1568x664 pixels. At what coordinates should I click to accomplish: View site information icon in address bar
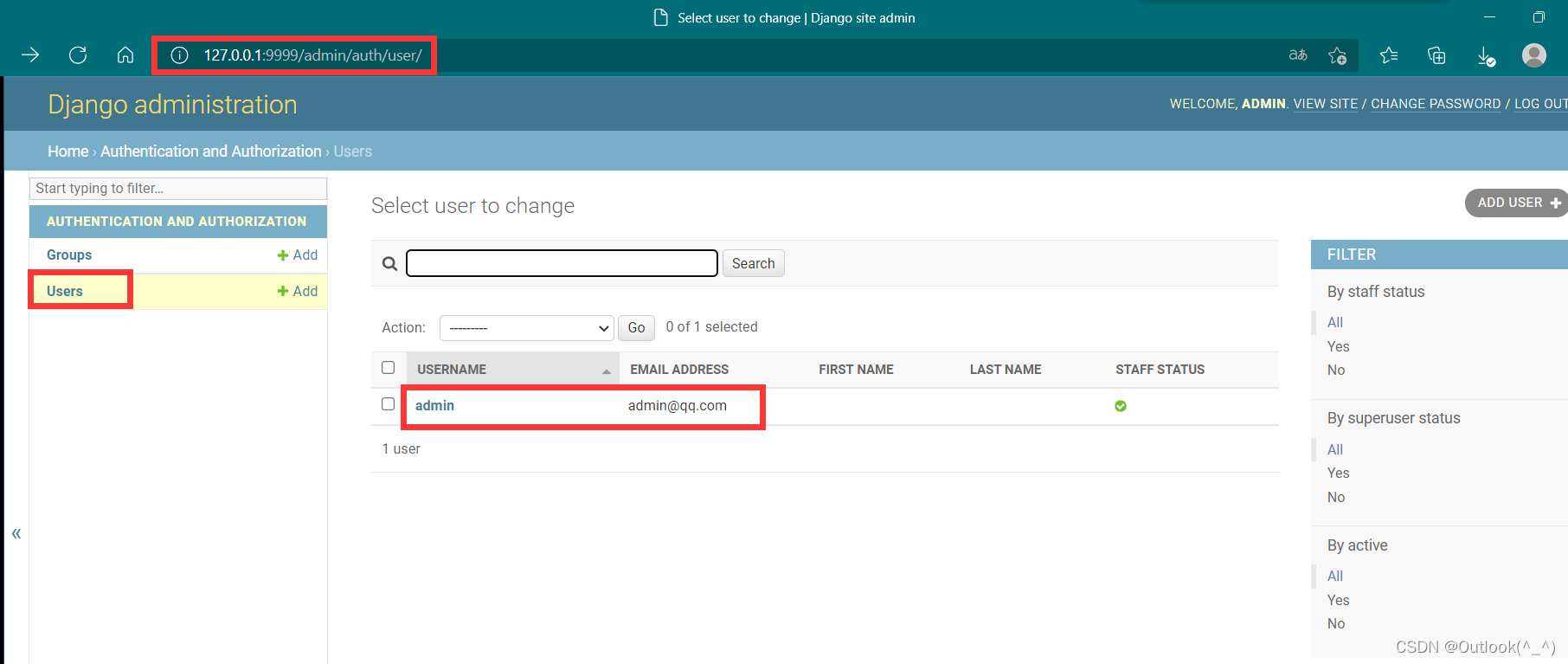[179, 55]
